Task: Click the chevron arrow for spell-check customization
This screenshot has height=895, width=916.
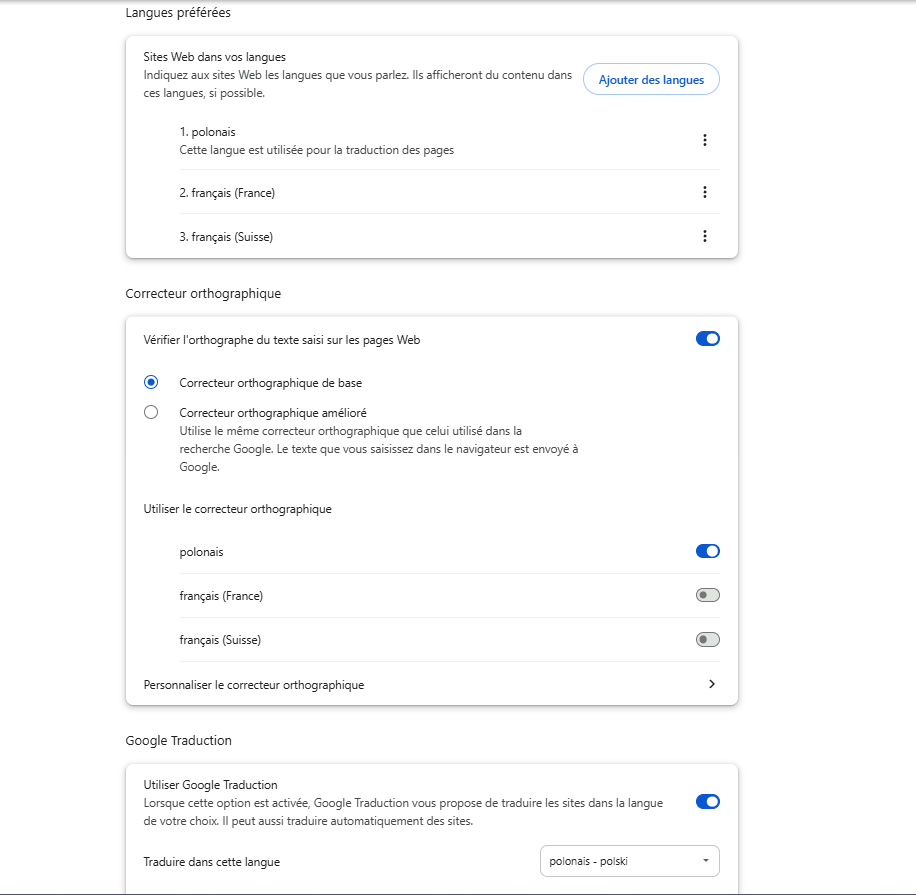Action: click(711, 685)
